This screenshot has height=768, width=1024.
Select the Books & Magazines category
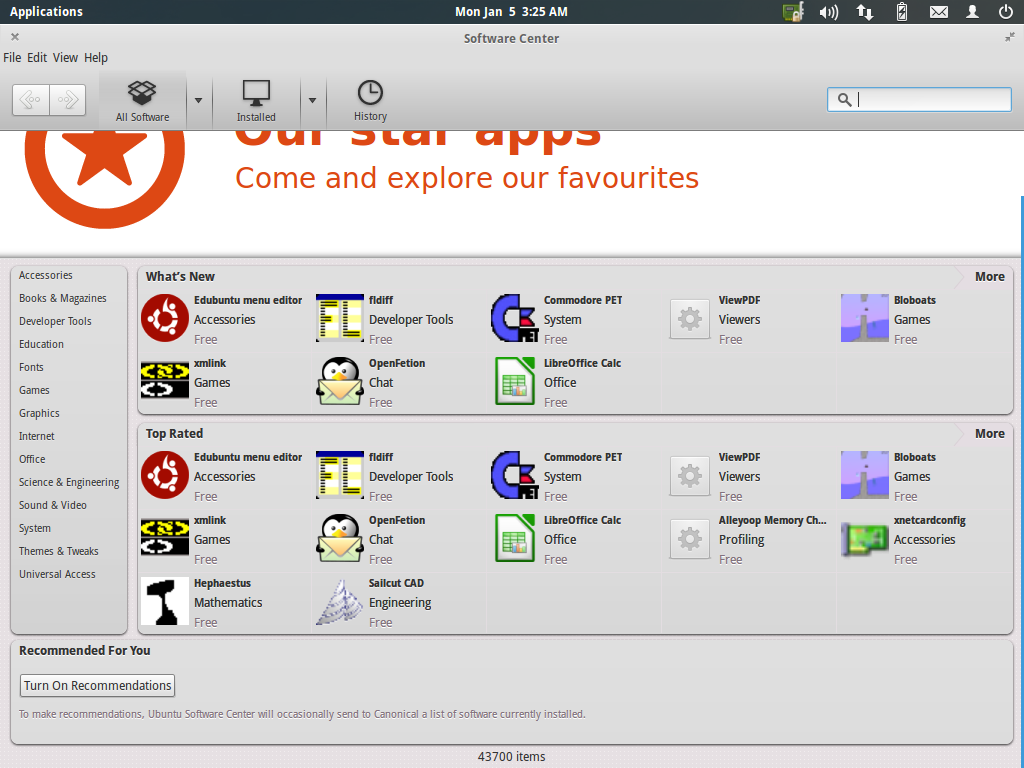pos(63,298)
